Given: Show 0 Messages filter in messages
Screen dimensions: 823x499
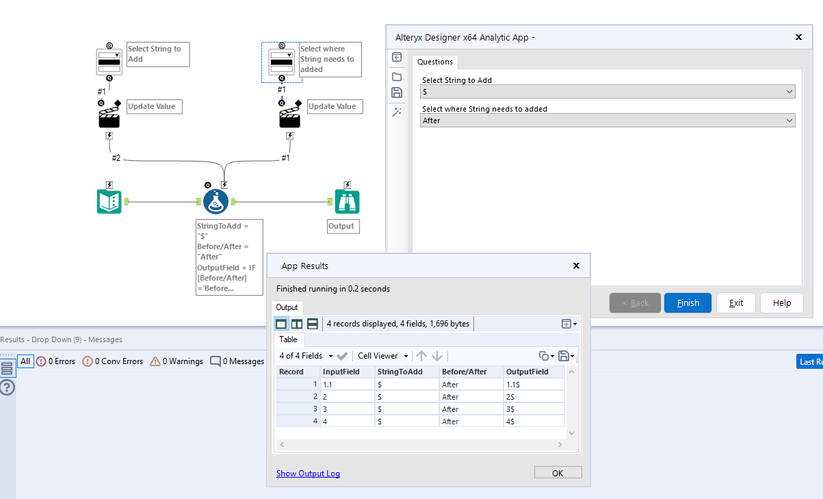Looking at the screenshot, I should tap(237, 362).
